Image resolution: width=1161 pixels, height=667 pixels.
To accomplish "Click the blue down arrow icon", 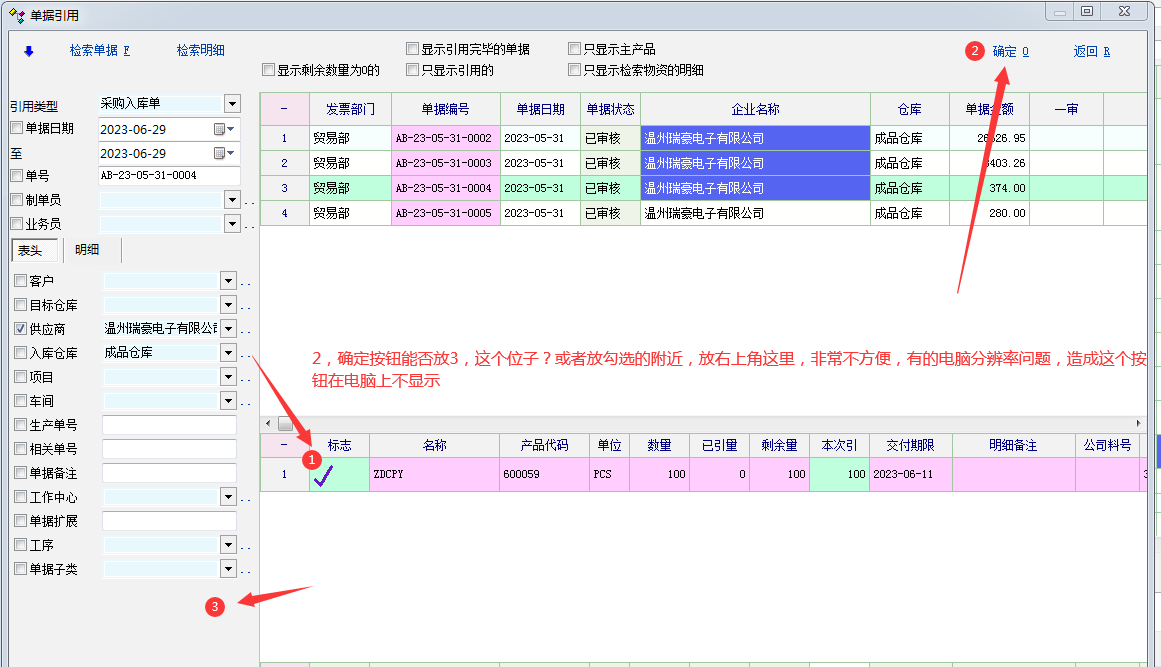I will click(28, 51).
